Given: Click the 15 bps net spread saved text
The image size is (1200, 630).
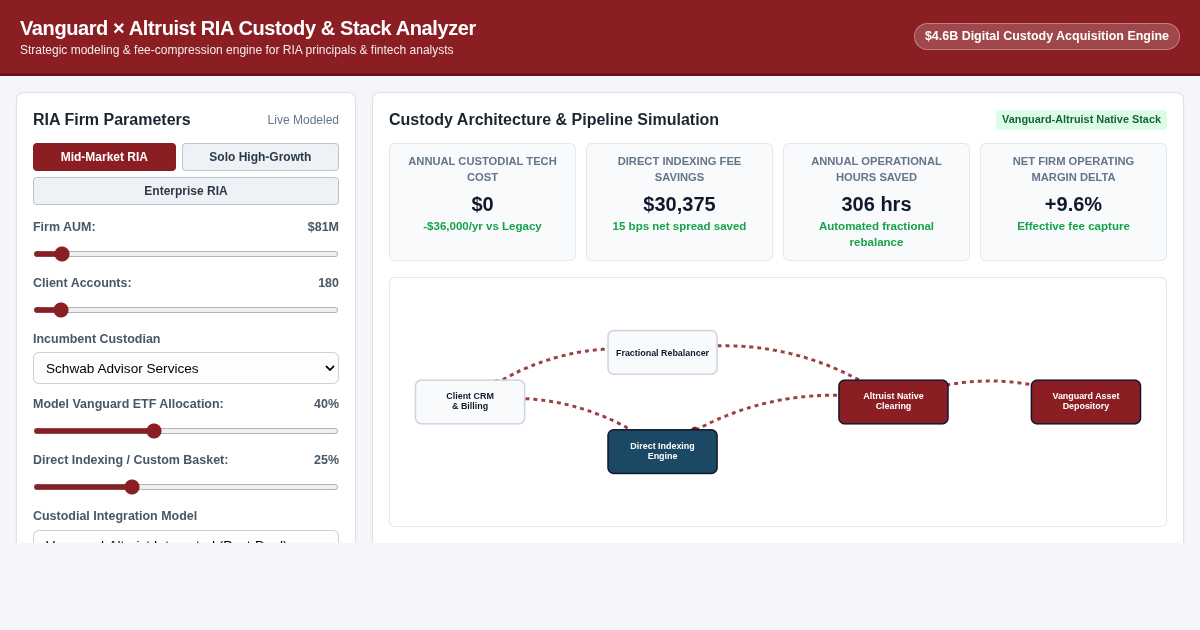Looking at the screenshot, I should pos(679,226).
